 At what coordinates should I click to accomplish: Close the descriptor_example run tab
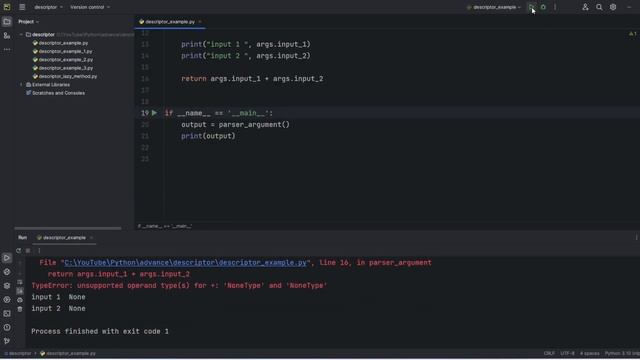click(91, 238)
